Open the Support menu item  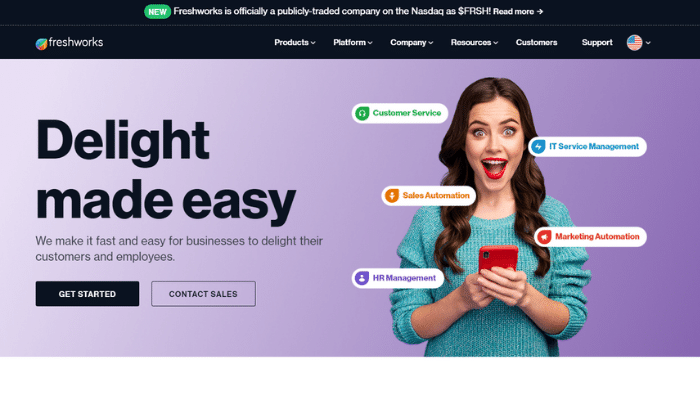click(x=597, y=42)
